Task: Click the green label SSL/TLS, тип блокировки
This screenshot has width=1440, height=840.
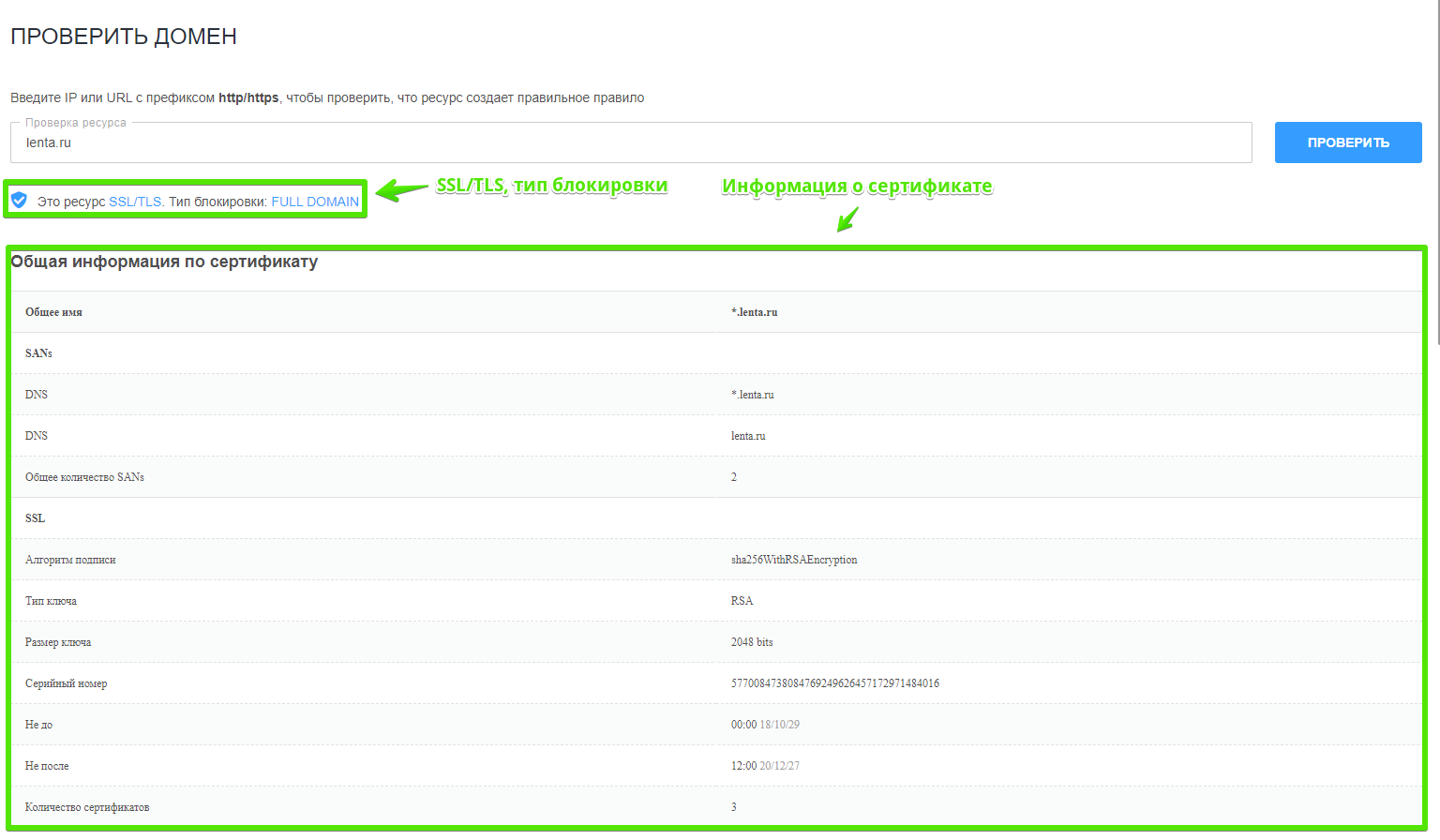Action: (x=551, y=186)
